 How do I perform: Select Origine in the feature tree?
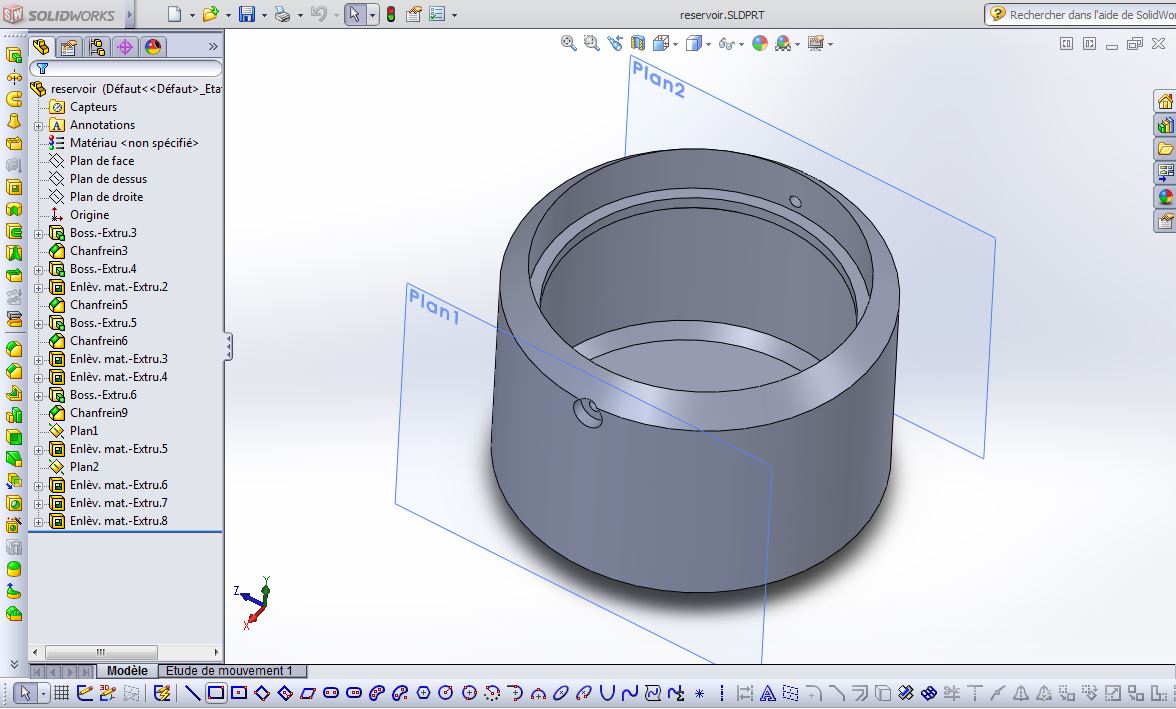(89, 215)
